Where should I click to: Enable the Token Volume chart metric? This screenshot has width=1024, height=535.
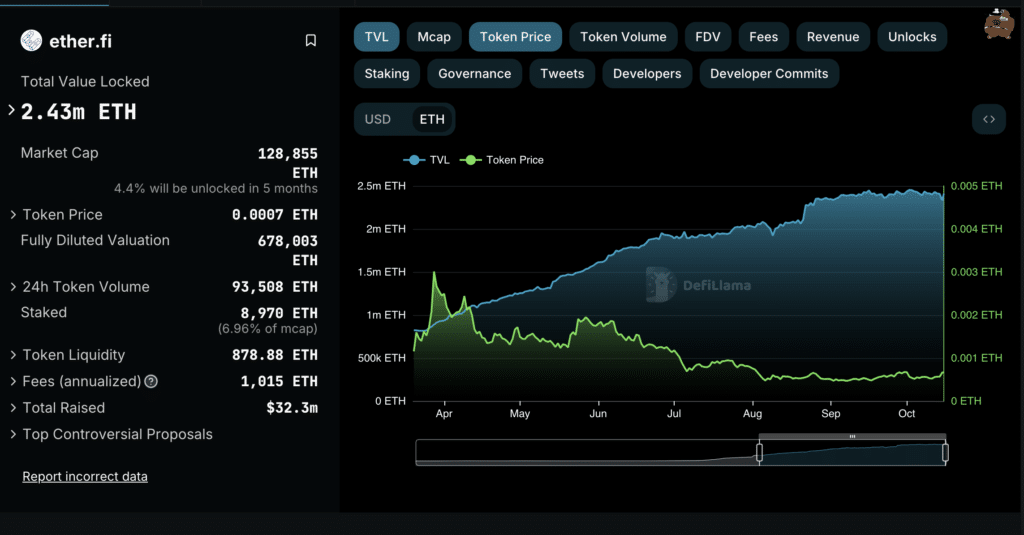tap(623, 37)
